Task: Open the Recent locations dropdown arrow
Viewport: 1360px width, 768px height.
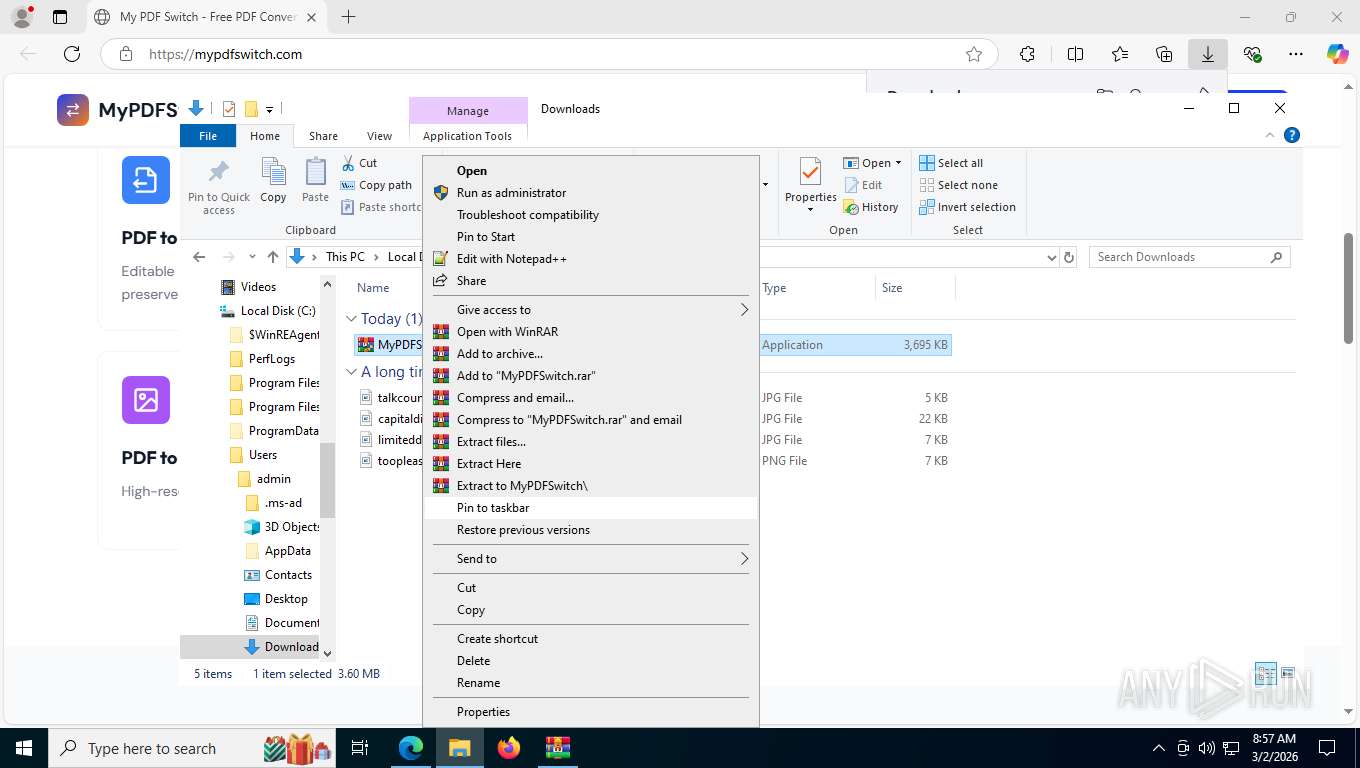Action: click(x=252, y=257)
